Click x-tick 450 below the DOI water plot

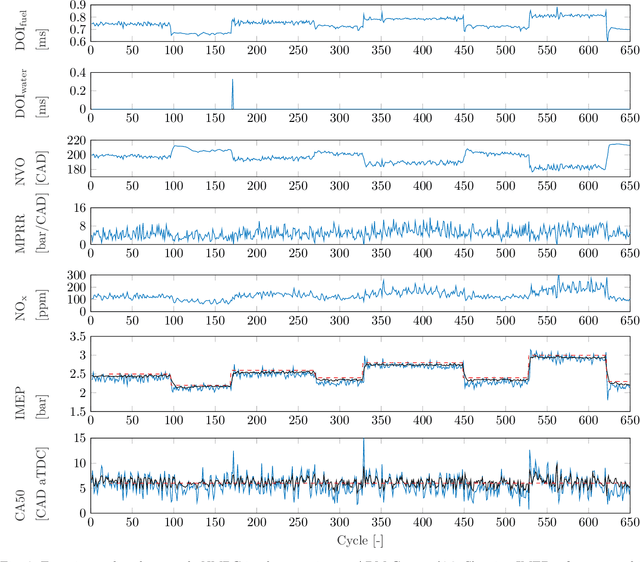pos(464,118)
